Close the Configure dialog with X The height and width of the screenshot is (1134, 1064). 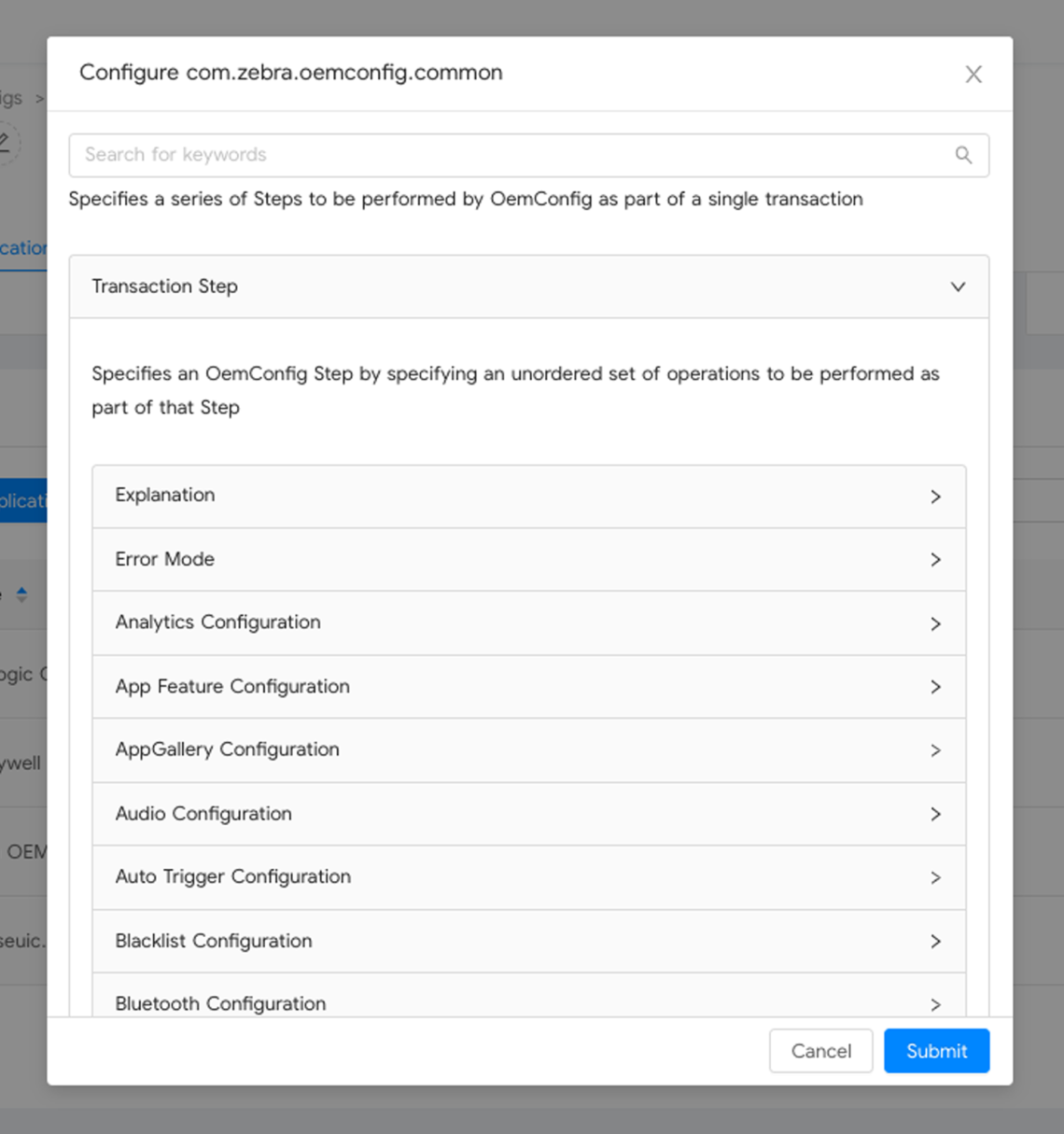point(973,75)
